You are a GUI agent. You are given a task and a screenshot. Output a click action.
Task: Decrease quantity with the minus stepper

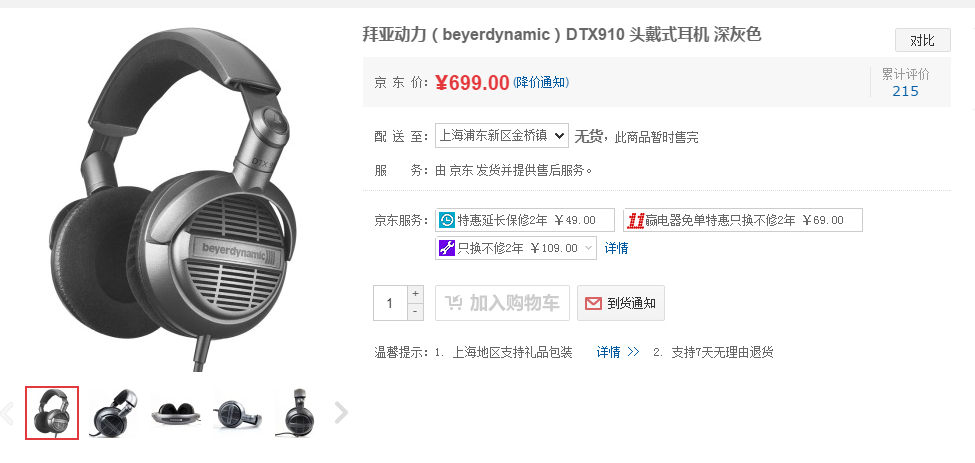[x=415, y=311]
